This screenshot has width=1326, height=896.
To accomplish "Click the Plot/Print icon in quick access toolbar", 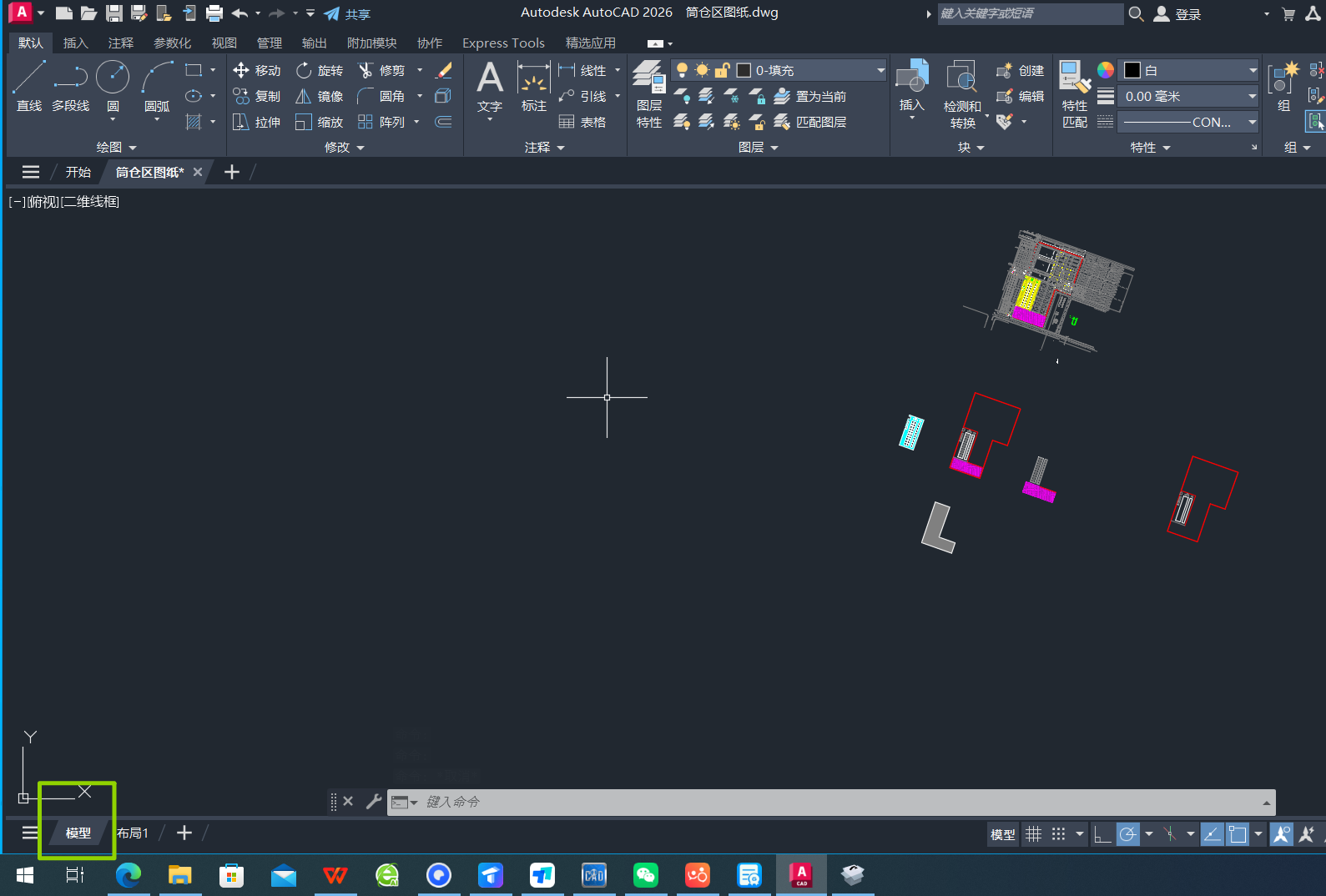I will pos(214,13).
